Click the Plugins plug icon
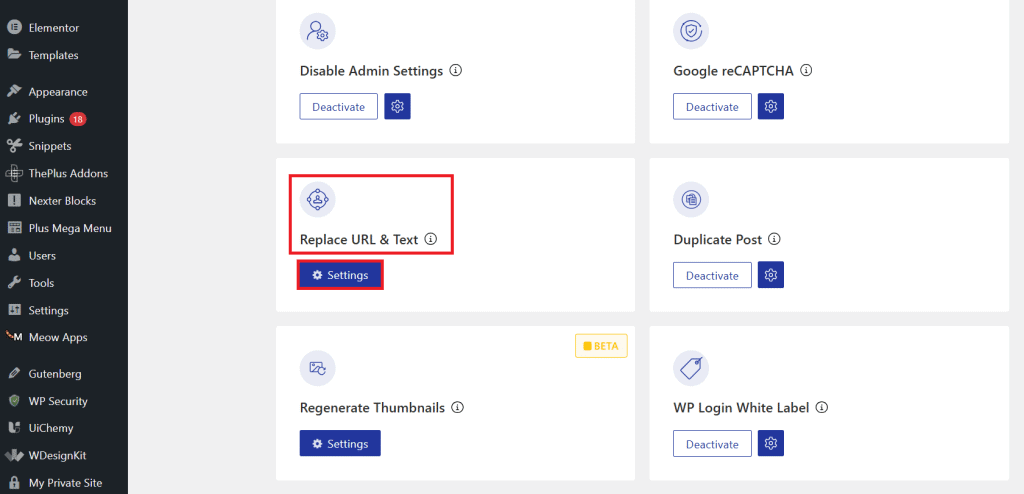Image resolution: width=1024 pixels, height=494 pixels. 14,119
